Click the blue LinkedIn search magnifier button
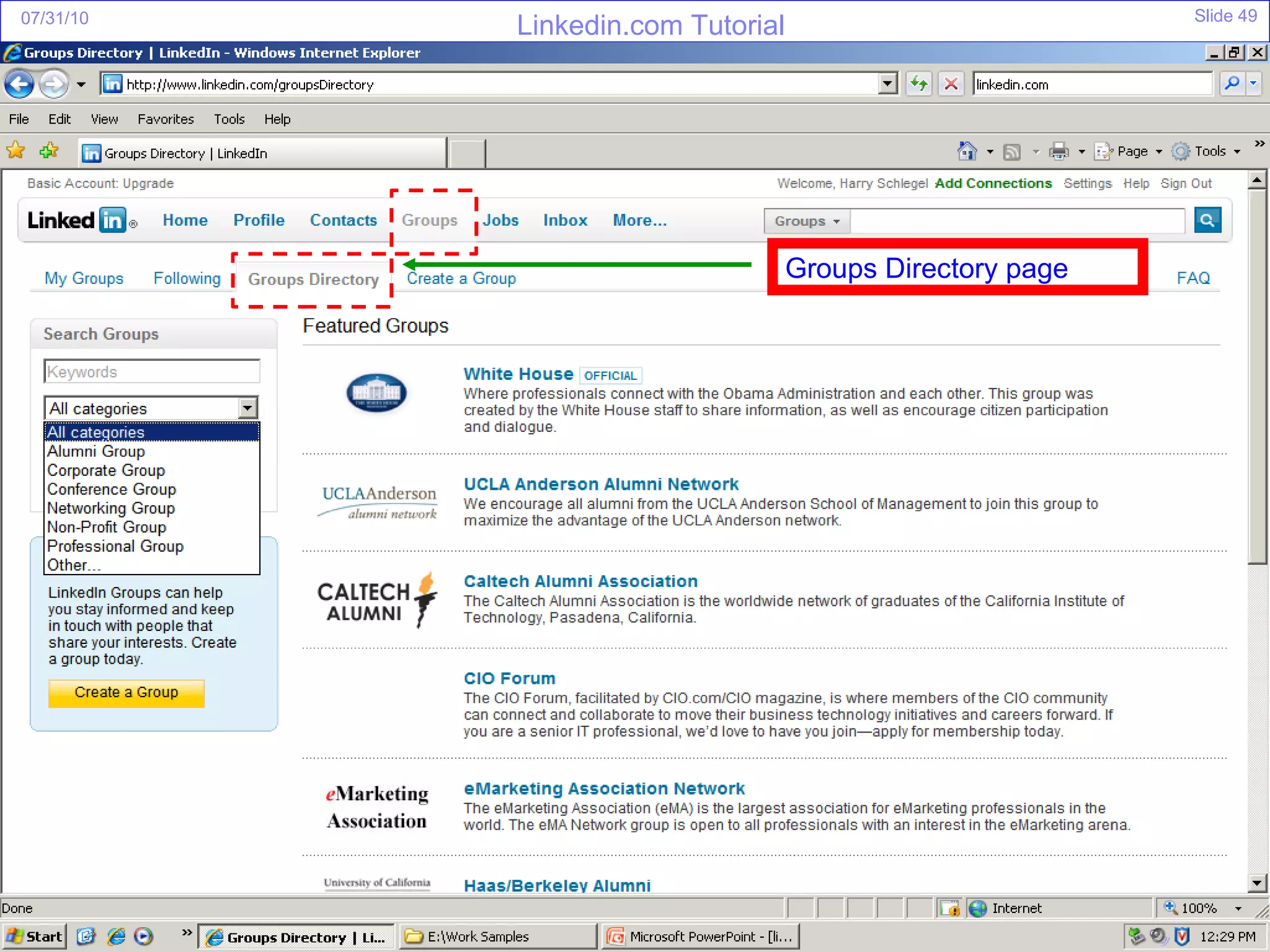Viewport: 1270px width, 952px height. click(1207, 220)
